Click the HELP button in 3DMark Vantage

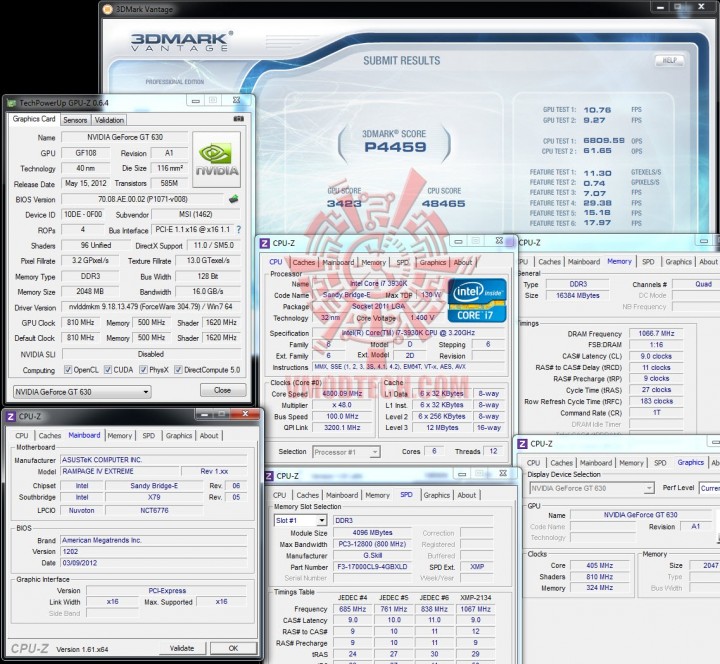point(669,60)
